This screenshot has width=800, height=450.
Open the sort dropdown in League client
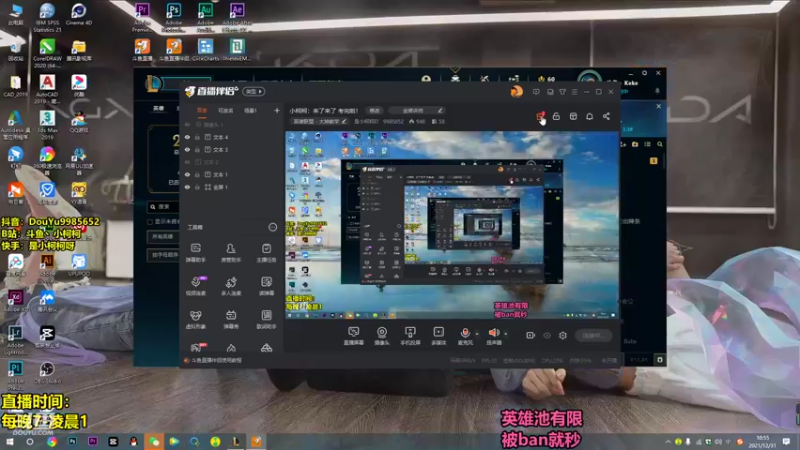pyautogui.click(x=163, y=255)
